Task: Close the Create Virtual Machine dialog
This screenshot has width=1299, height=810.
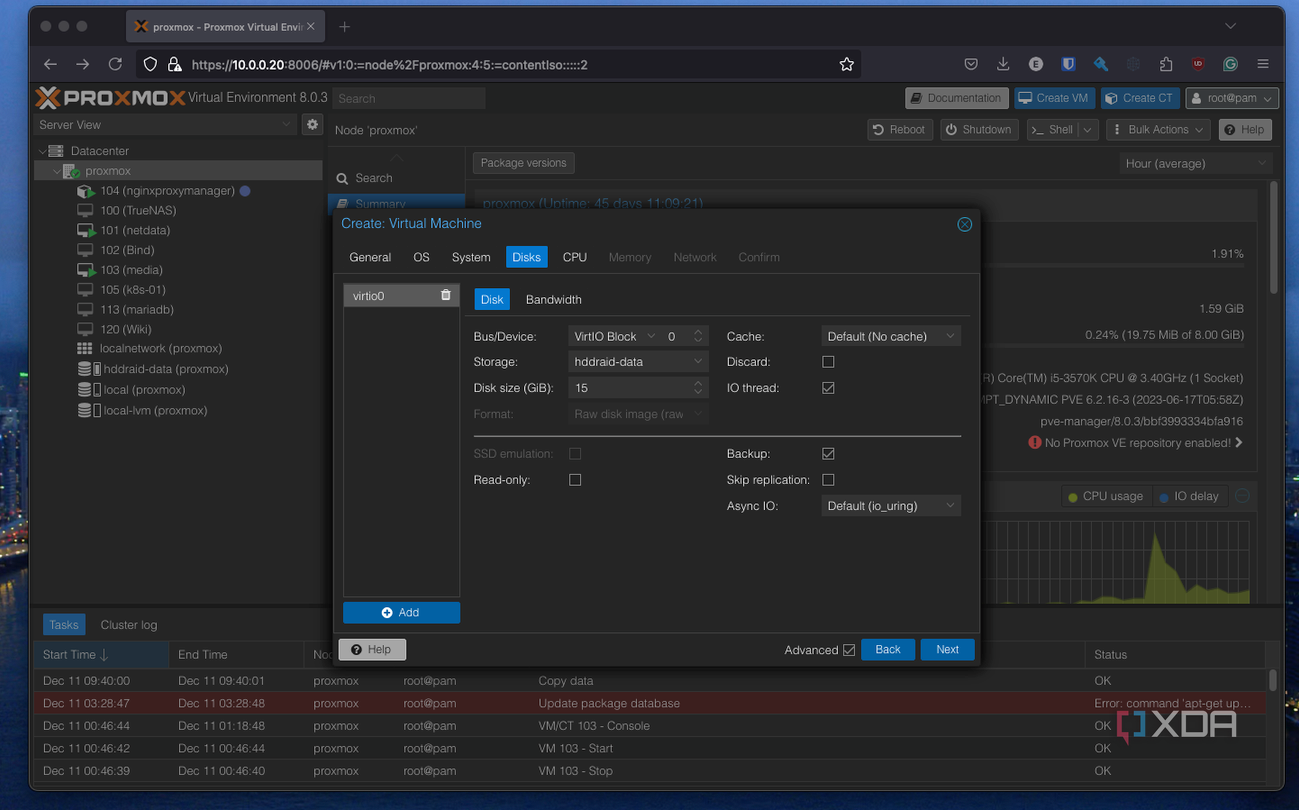Action: (x=964, y=224)
